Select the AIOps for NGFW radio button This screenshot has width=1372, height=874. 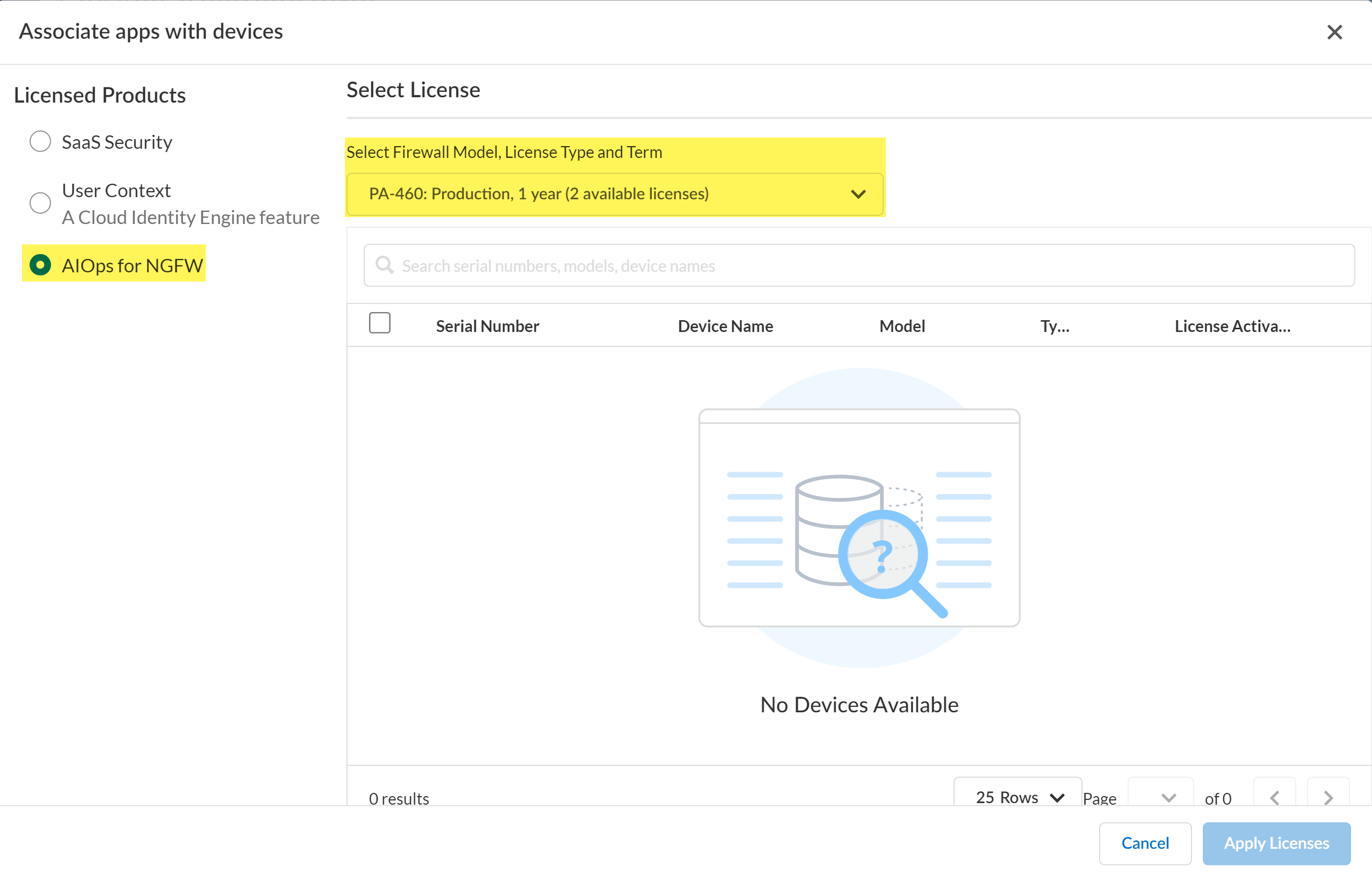click(x=40, y=265)
